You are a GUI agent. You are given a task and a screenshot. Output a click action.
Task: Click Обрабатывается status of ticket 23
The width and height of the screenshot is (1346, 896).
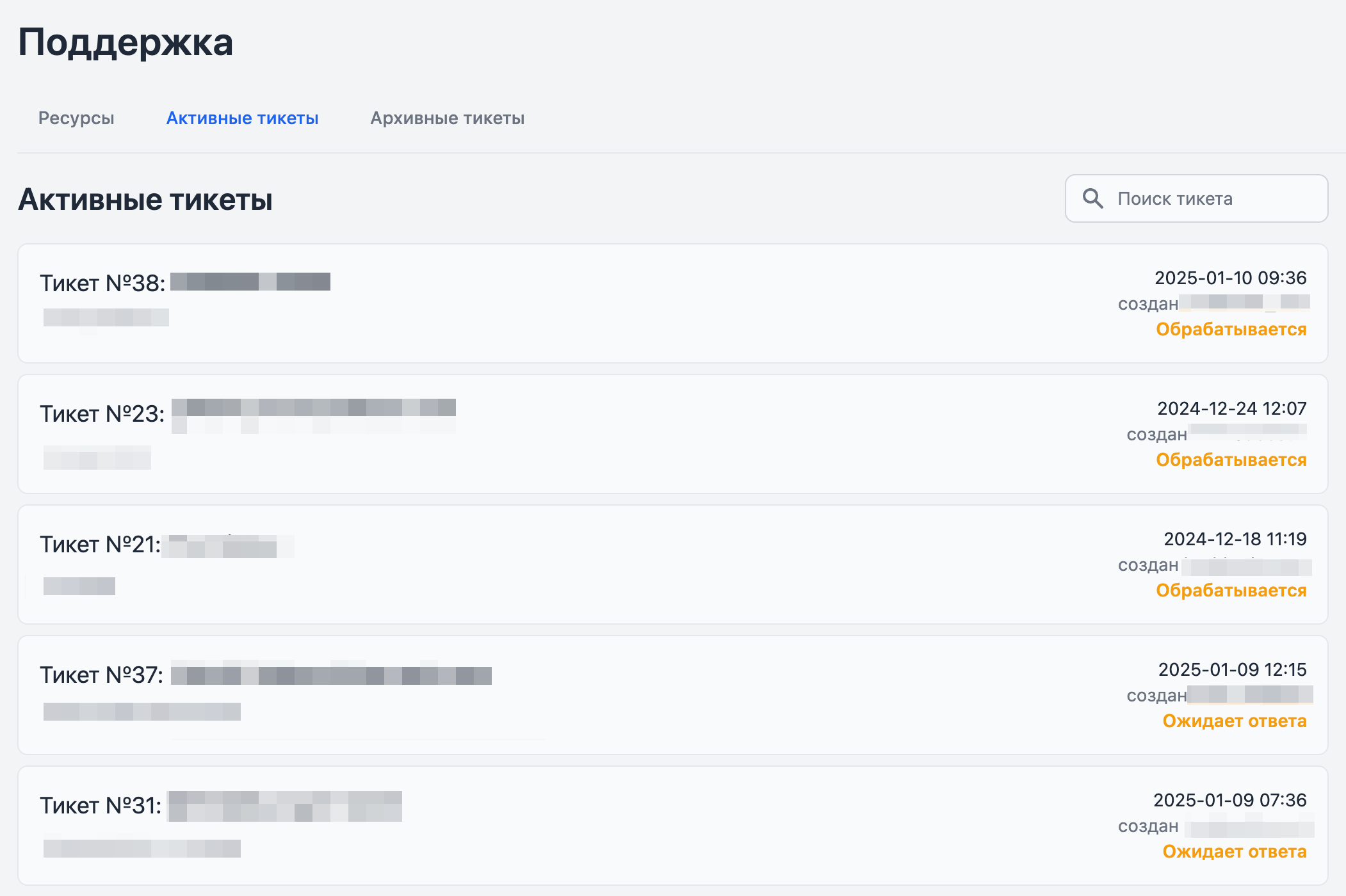pyautogui.click(x=1231, y=460)
